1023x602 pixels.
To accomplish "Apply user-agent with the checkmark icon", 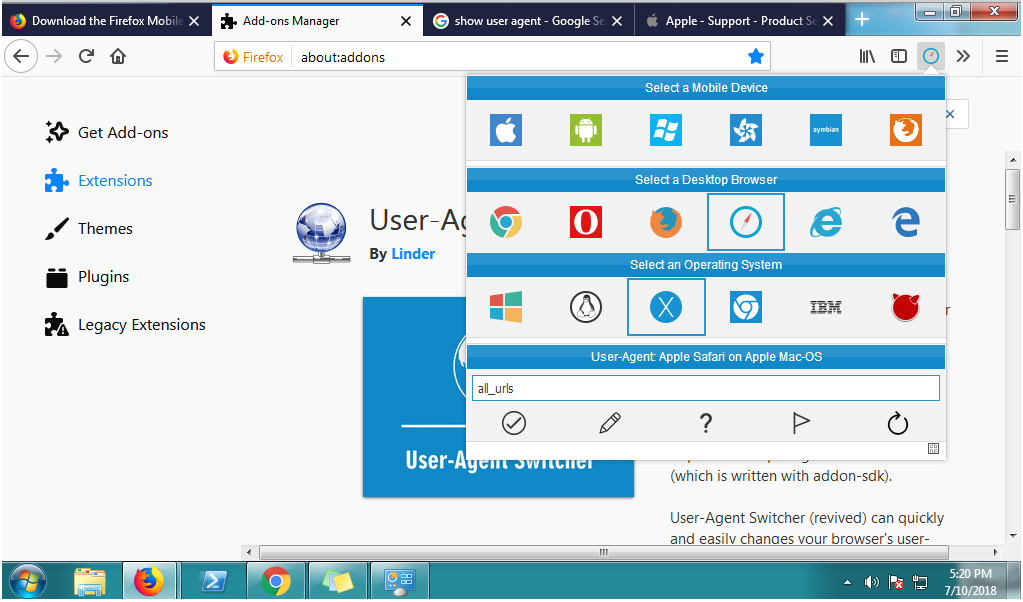I will pyautogui.click(x=514, y=423).
